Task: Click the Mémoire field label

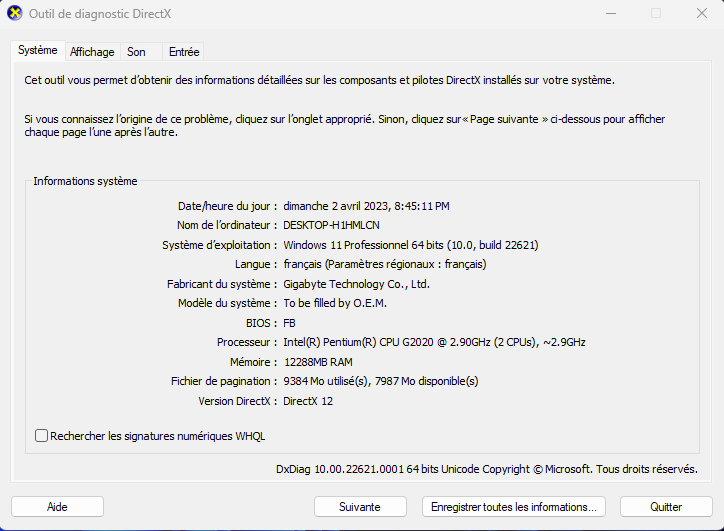Action: pyautogui.click(x=253, y=362)
